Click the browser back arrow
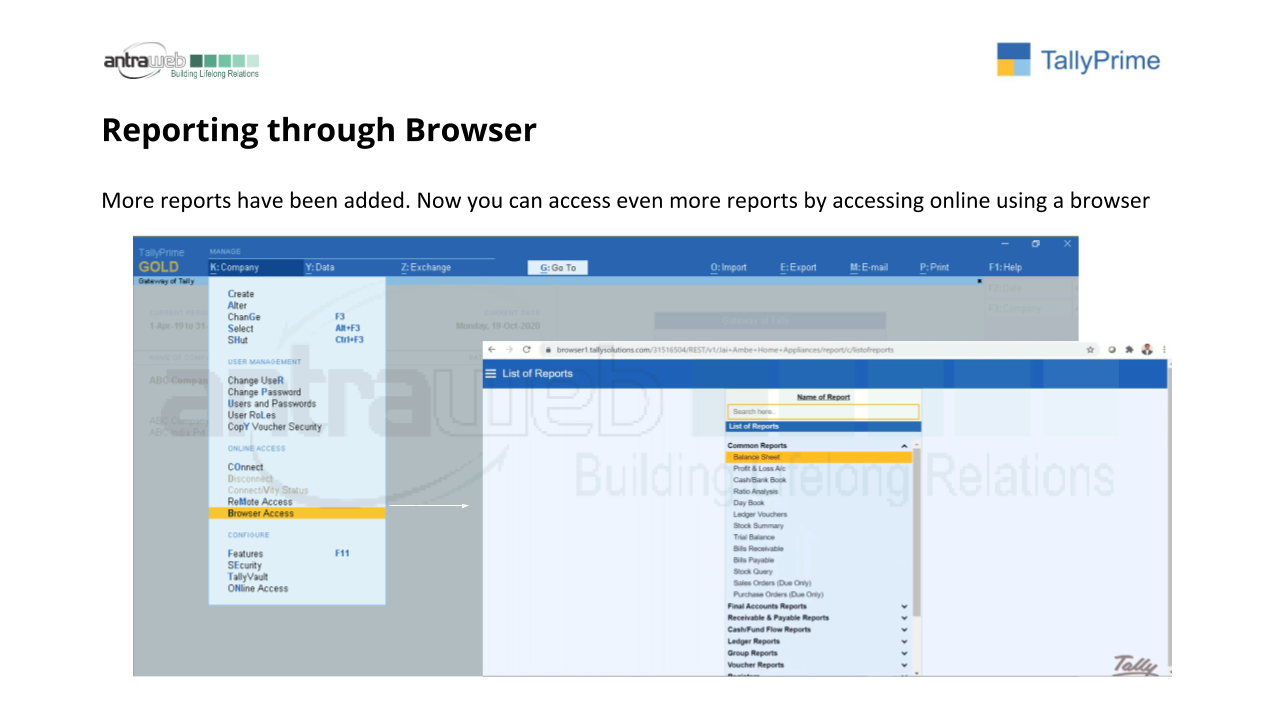 (491, 350)
